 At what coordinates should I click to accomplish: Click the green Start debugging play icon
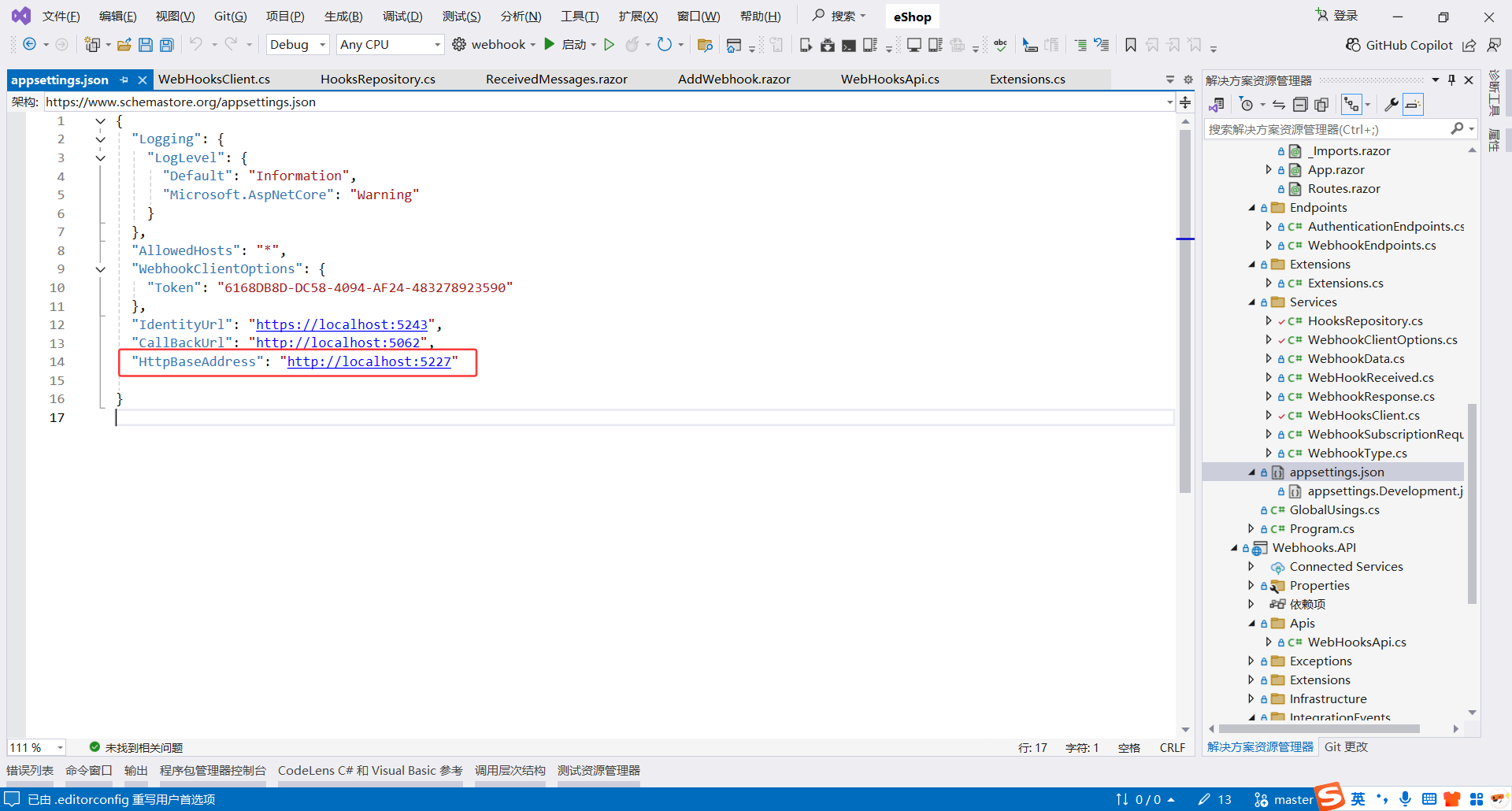tap(550, 44)
